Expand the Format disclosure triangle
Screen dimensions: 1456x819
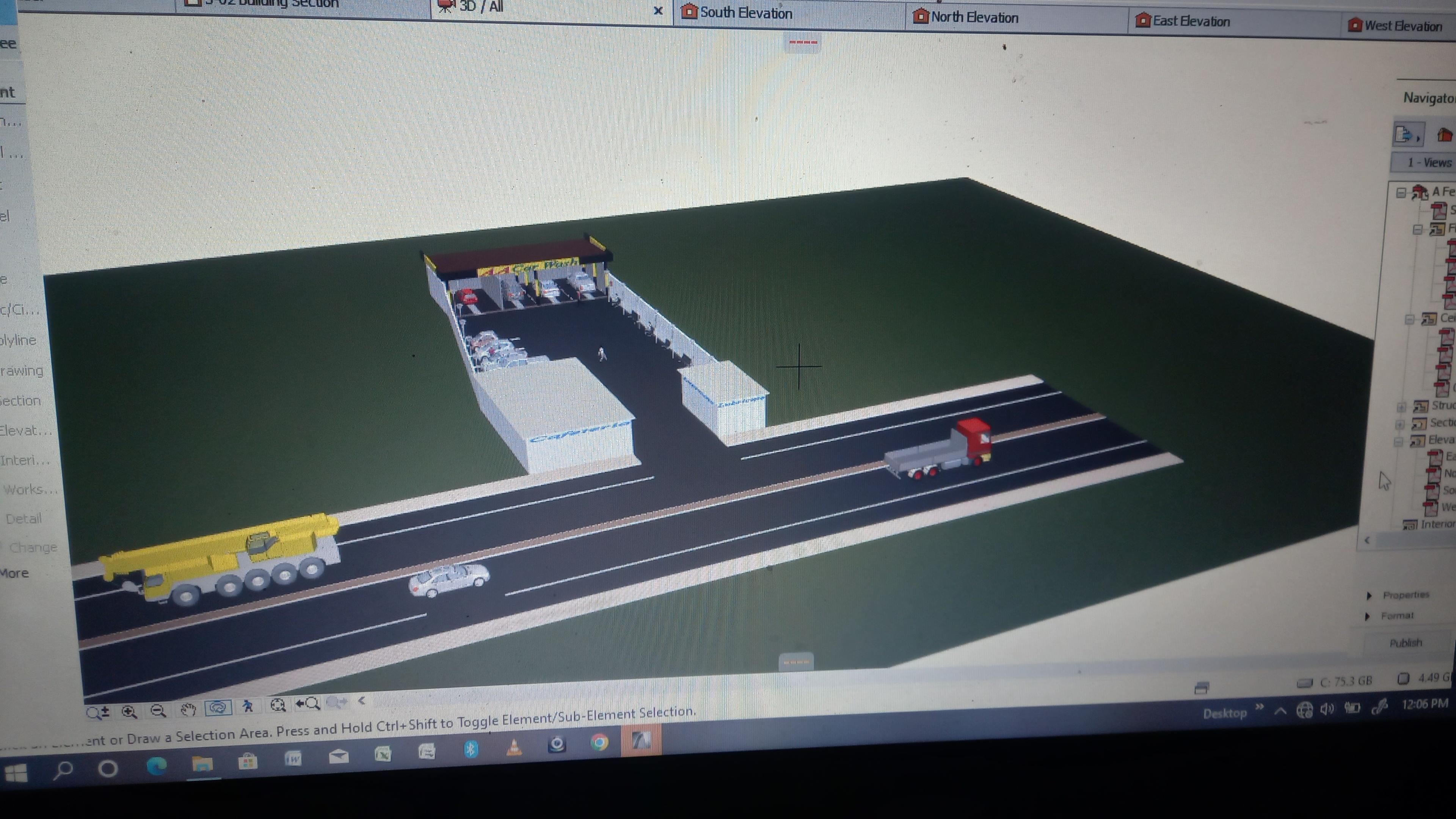click(1367, 616)
